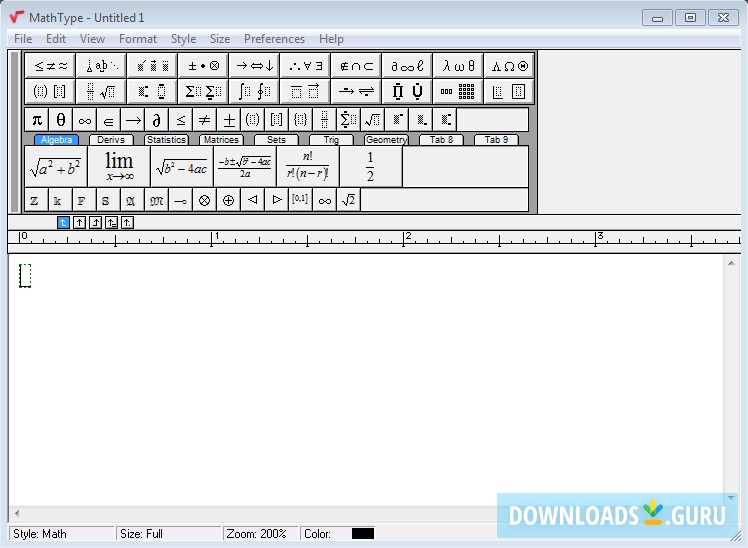Open the spaces and ellipses palette

point(101,66)
